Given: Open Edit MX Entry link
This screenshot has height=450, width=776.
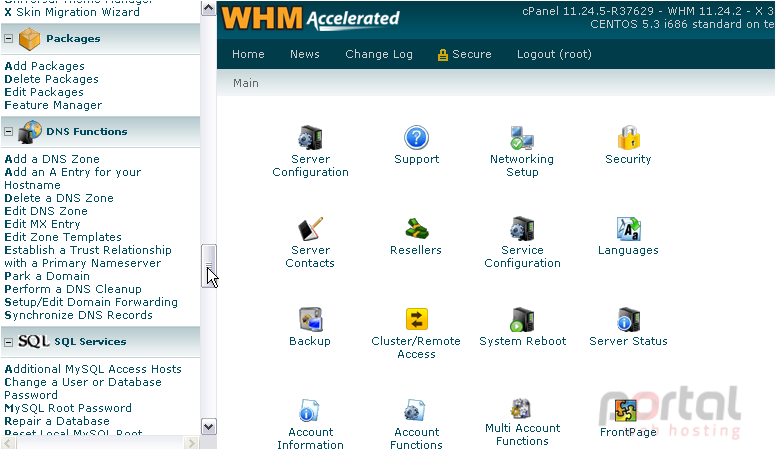Looking at the screenshot, I should point(42,224).
